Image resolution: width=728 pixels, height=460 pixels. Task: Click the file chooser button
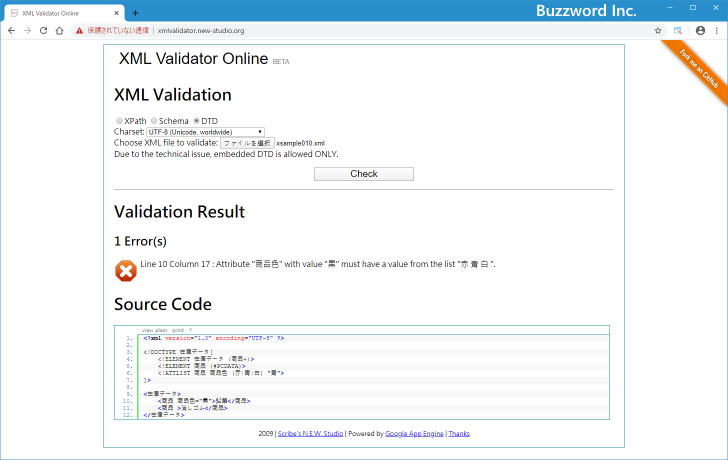[247, 143]
